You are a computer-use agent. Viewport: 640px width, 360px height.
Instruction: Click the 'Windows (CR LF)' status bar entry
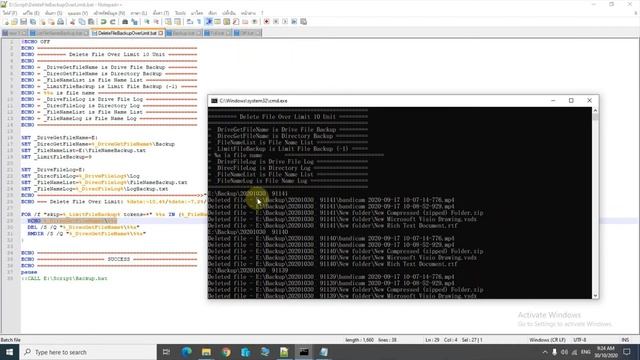pos(547,340)
